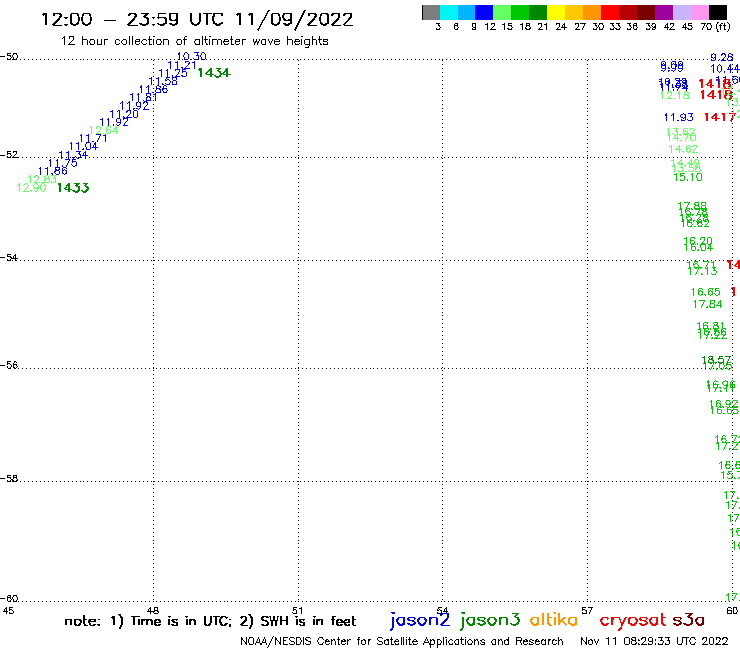Click the 'jason3' satellite label
This screenshot has width=740, height=650.
pos(490,620)
